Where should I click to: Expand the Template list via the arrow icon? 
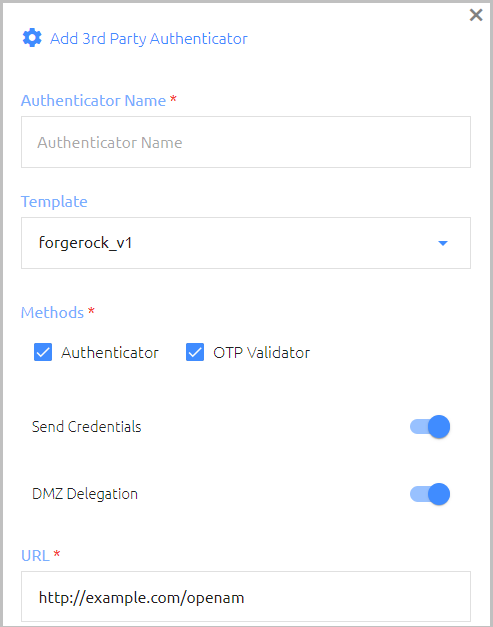tap(443, 243)
